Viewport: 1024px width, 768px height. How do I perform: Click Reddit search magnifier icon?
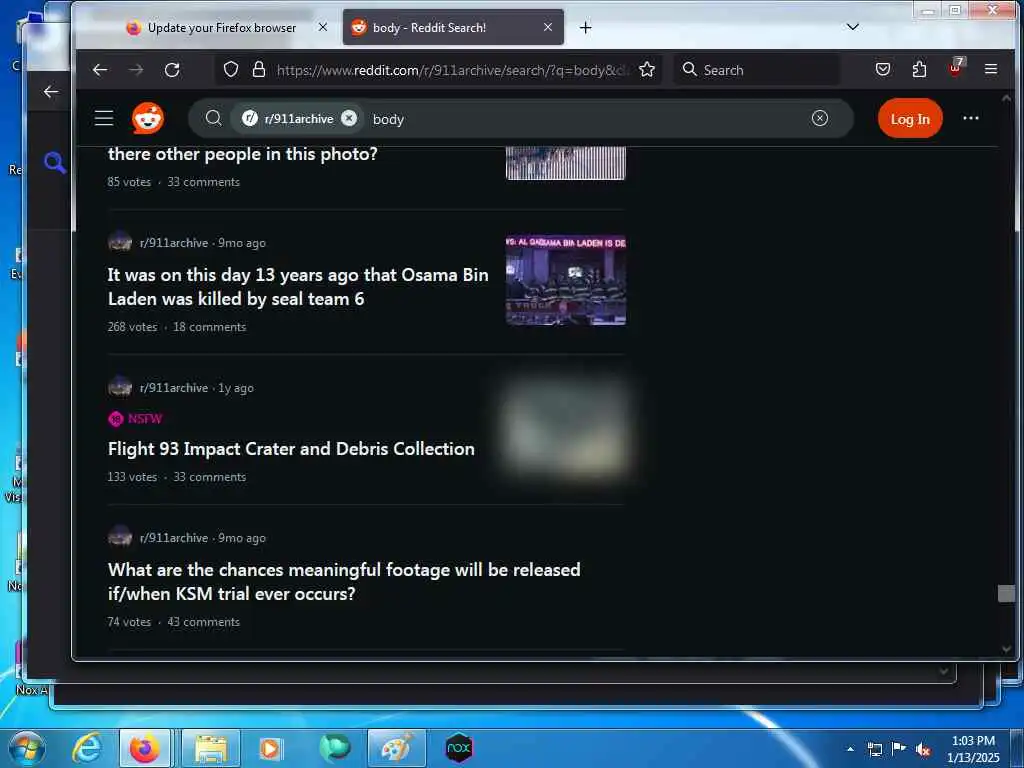point(213,118)
